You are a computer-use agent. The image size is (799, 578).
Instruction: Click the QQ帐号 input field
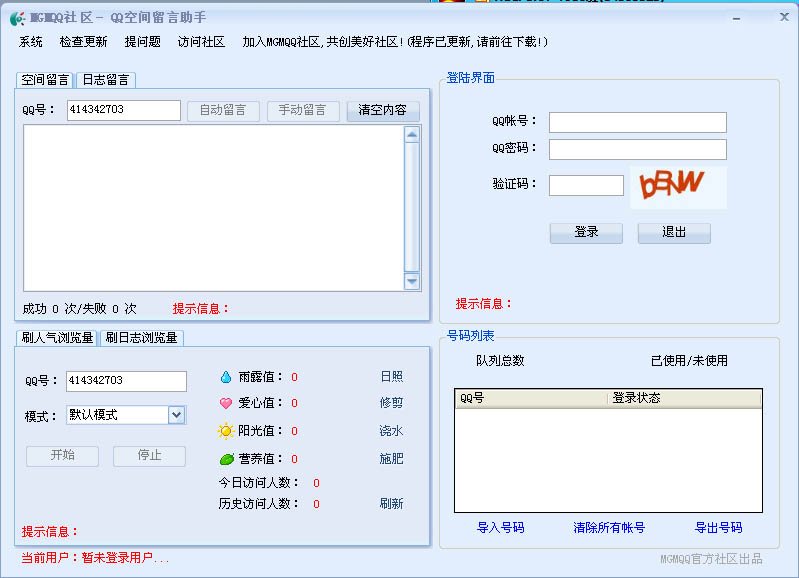click(x=637, y=122)
